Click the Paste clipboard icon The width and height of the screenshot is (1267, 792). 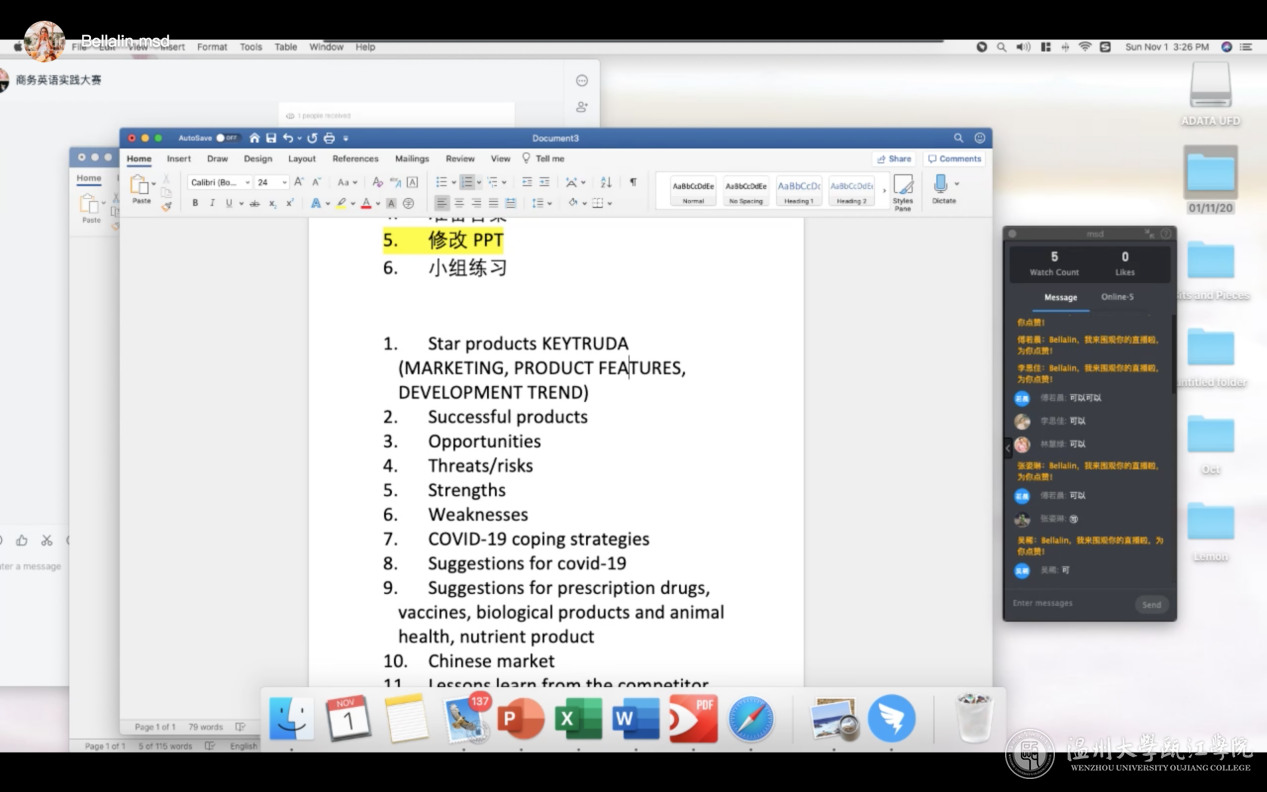[140, 184]
